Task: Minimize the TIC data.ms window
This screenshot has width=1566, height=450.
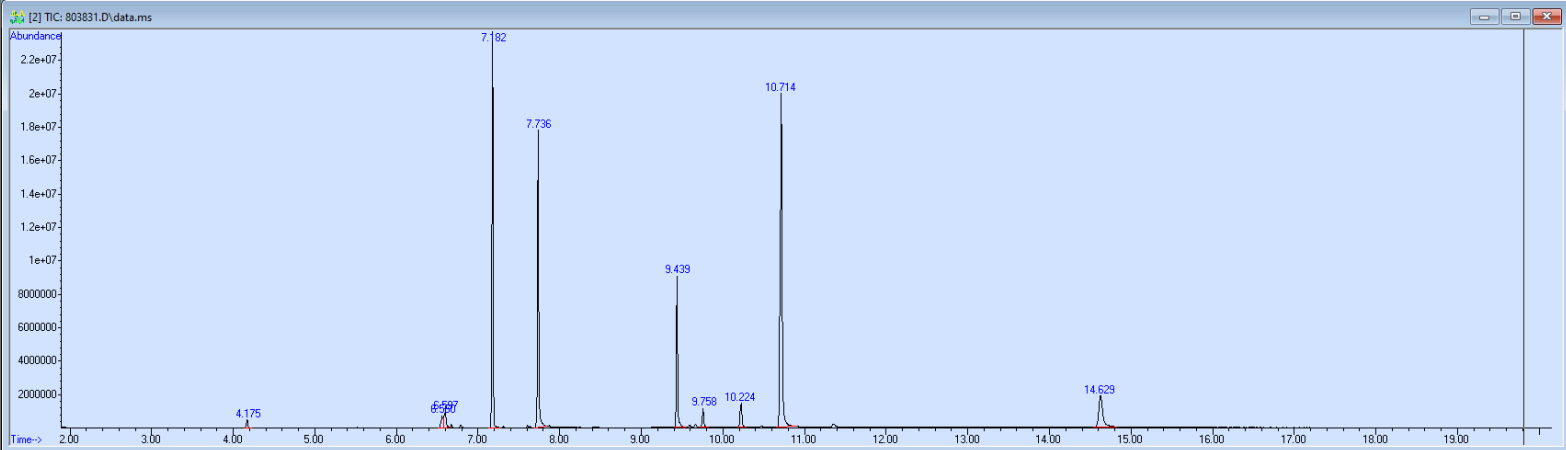Action: [x=1484, y=16]
